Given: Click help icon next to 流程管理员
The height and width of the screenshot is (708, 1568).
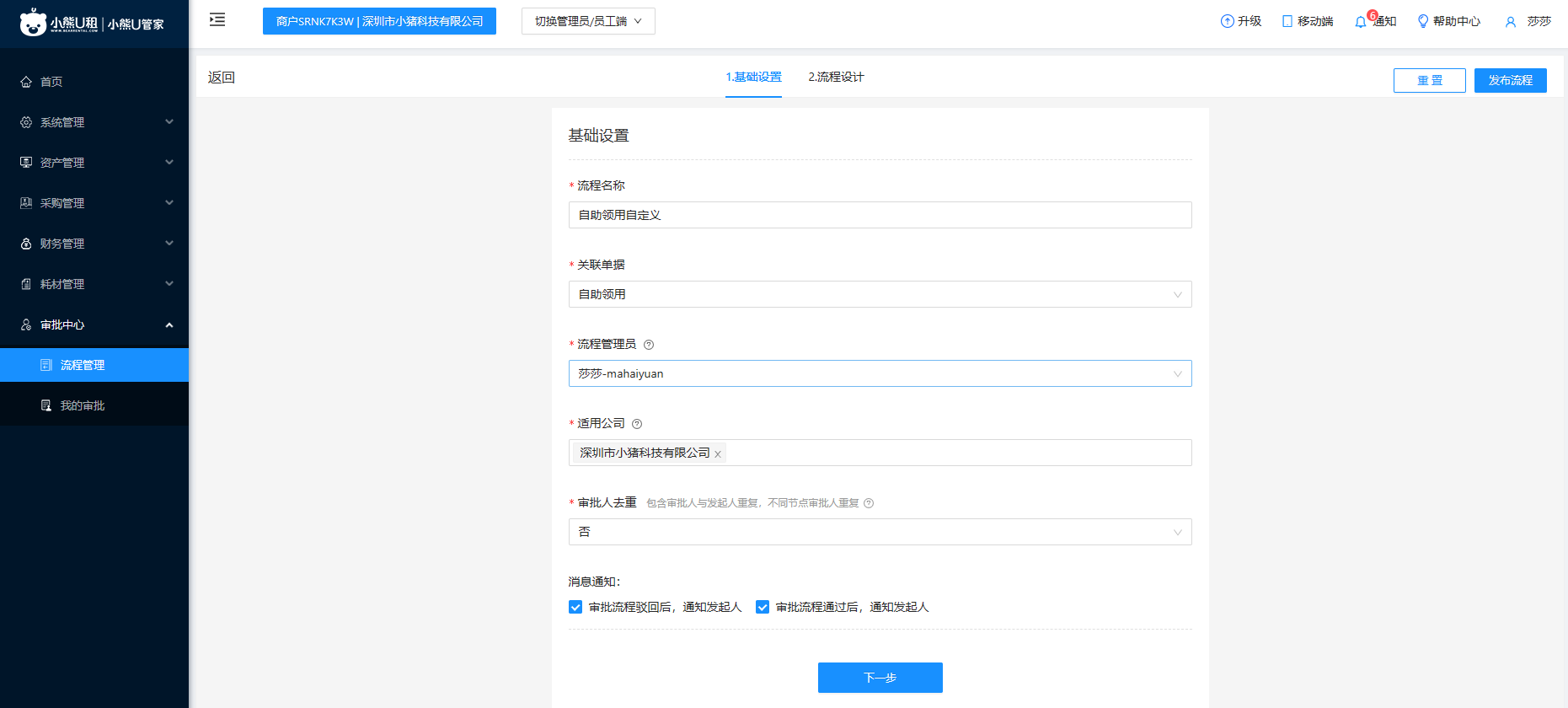Looking at the screenshot, I should (x=649, y=345).
